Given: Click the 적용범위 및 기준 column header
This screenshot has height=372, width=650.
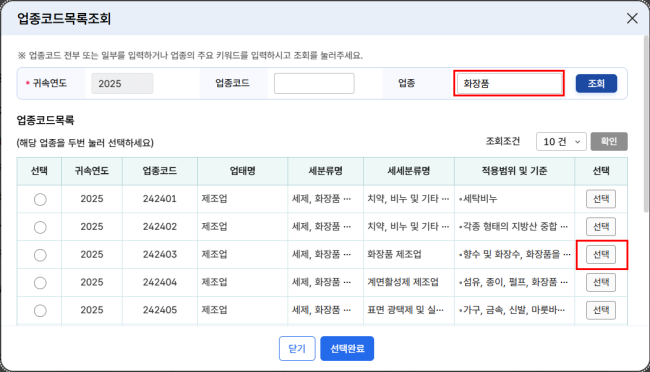Looking at the screenshot, I should 514,171.
